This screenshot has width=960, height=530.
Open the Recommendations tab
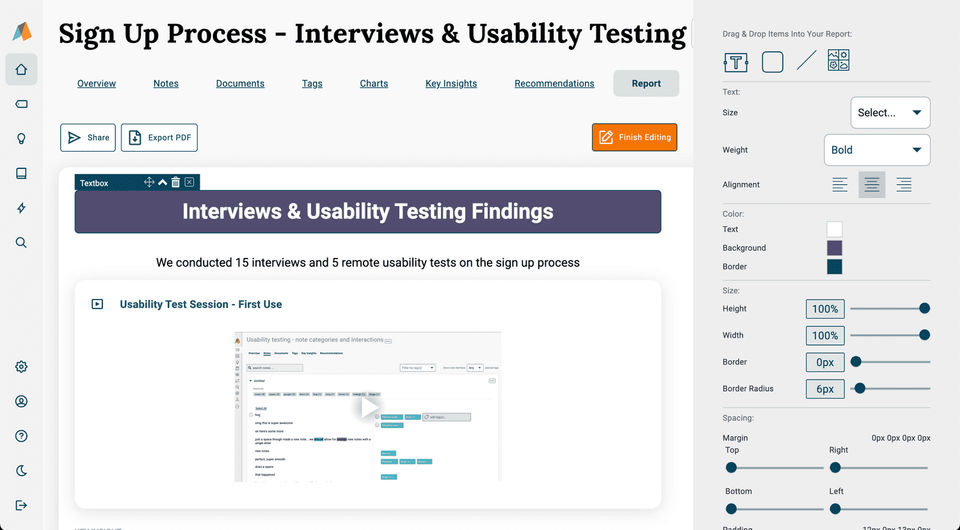tap(554, 84)
